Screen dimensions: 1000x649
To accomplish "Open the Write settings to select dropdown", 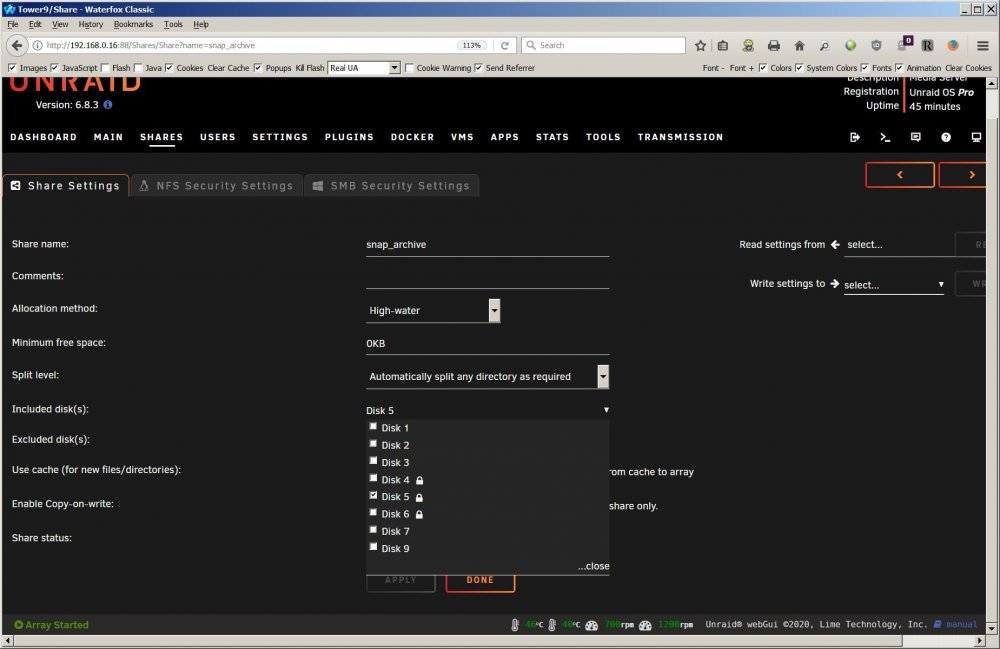I will click(x=894, y=285).
